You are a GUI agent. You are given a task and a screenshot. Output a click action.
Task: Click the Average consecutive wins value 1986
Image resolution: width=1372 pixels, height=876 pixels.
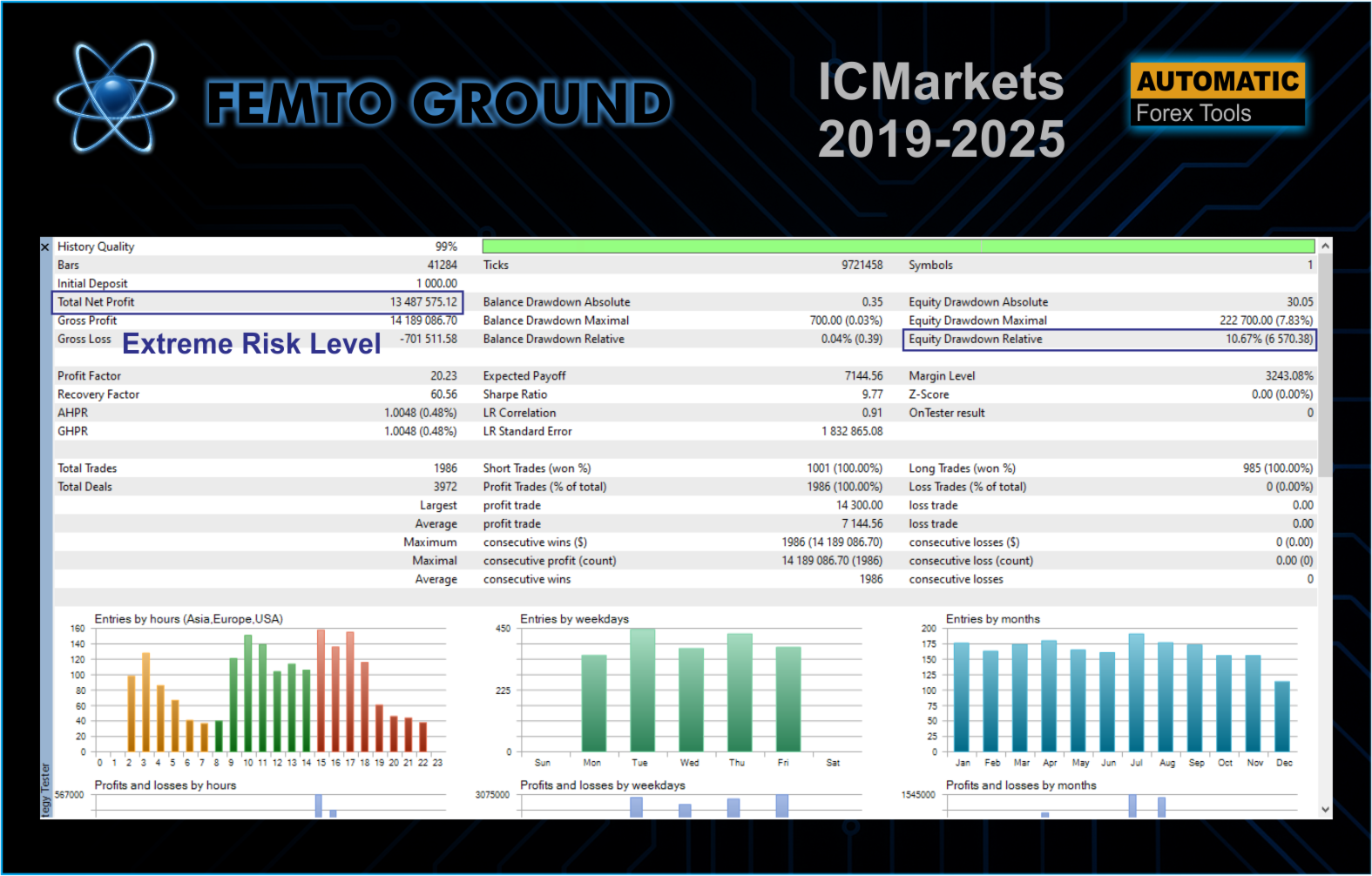point(871,579)
